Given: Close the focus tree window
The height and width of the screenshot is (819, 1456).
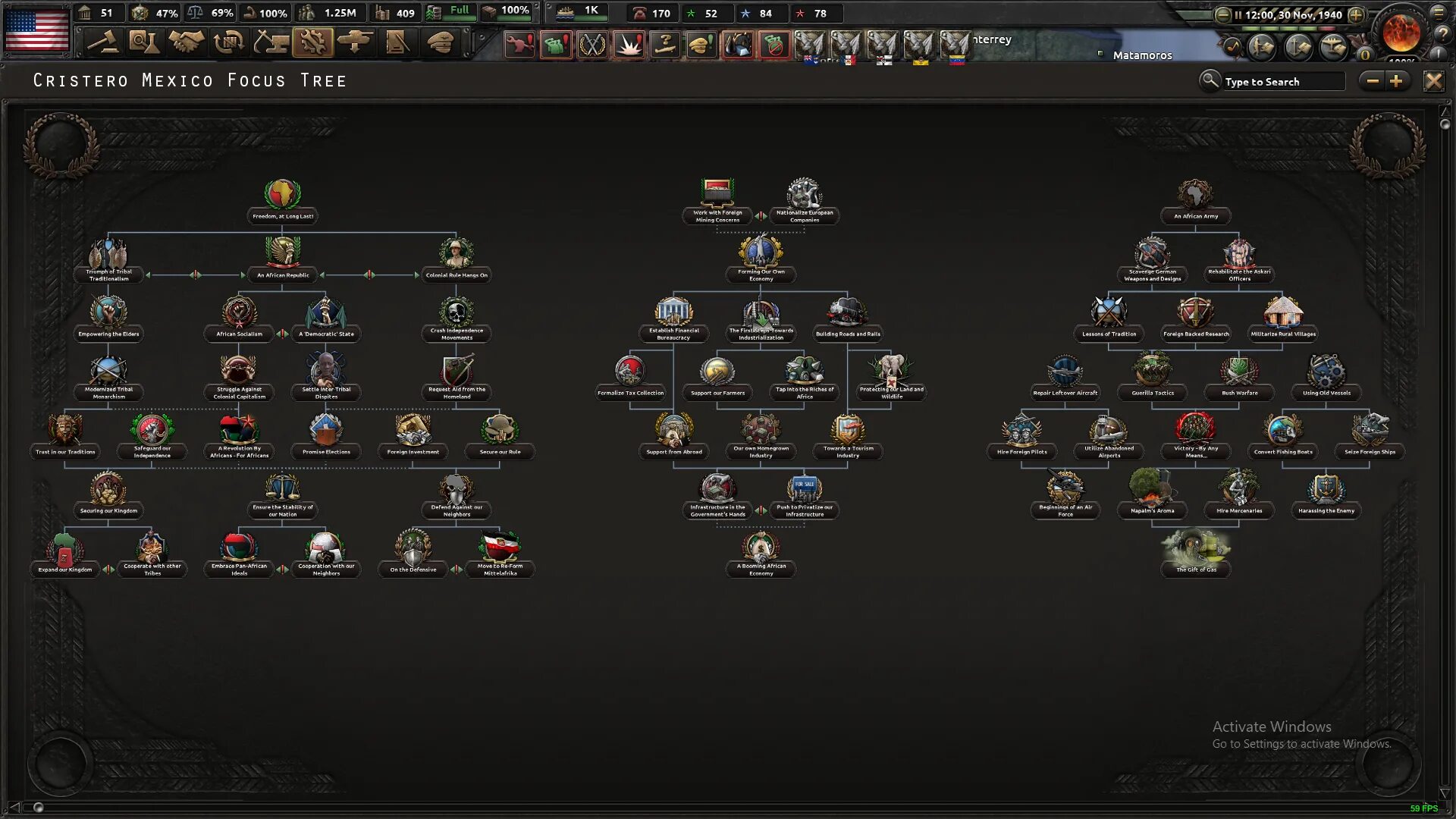Looking at the screenshot, I should click(1433, 80).
